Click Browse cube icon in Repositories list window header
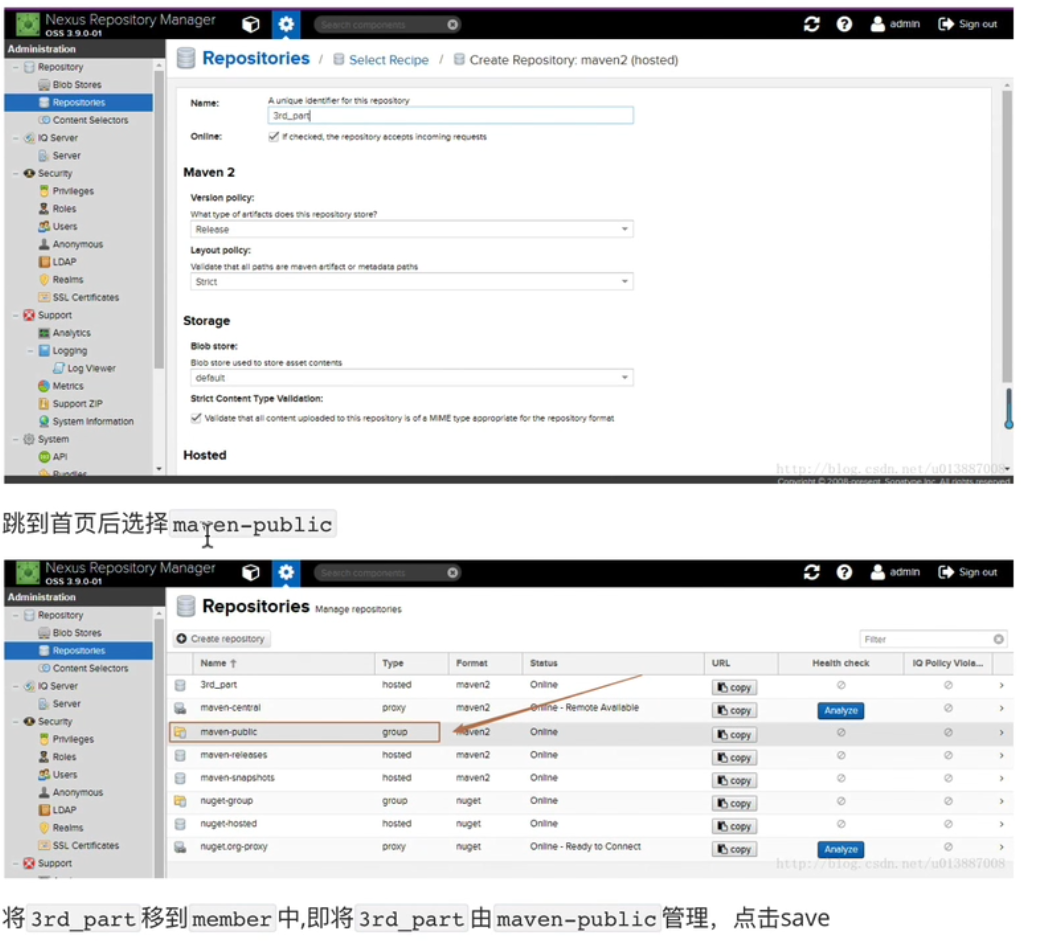 coord(251,573)
